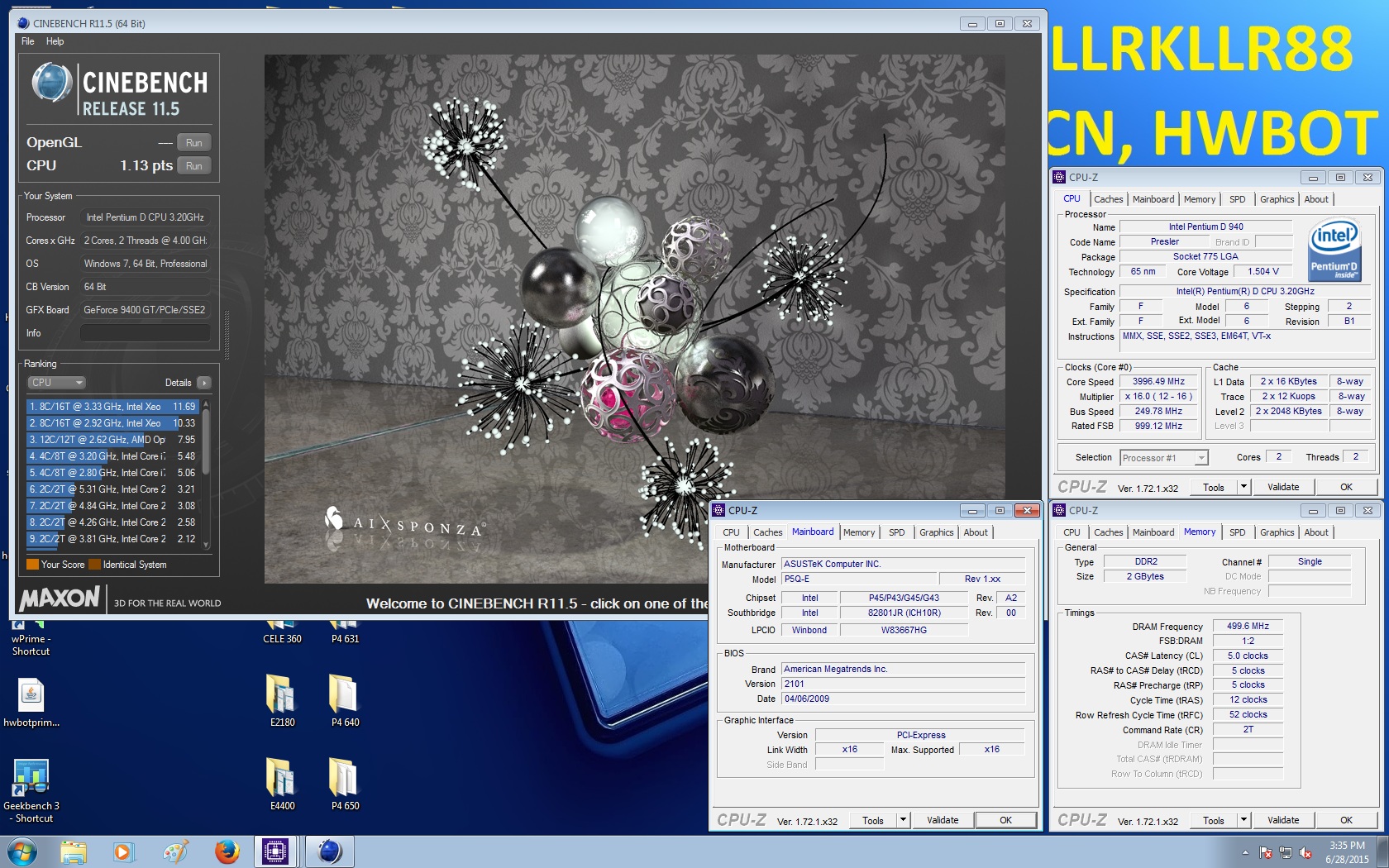Image resolution: width=1389 pixels, height=868 pixels.
Task: Open Windows Explorer from the taskbar
Action: pyautogui.click(x=74, y=851)
